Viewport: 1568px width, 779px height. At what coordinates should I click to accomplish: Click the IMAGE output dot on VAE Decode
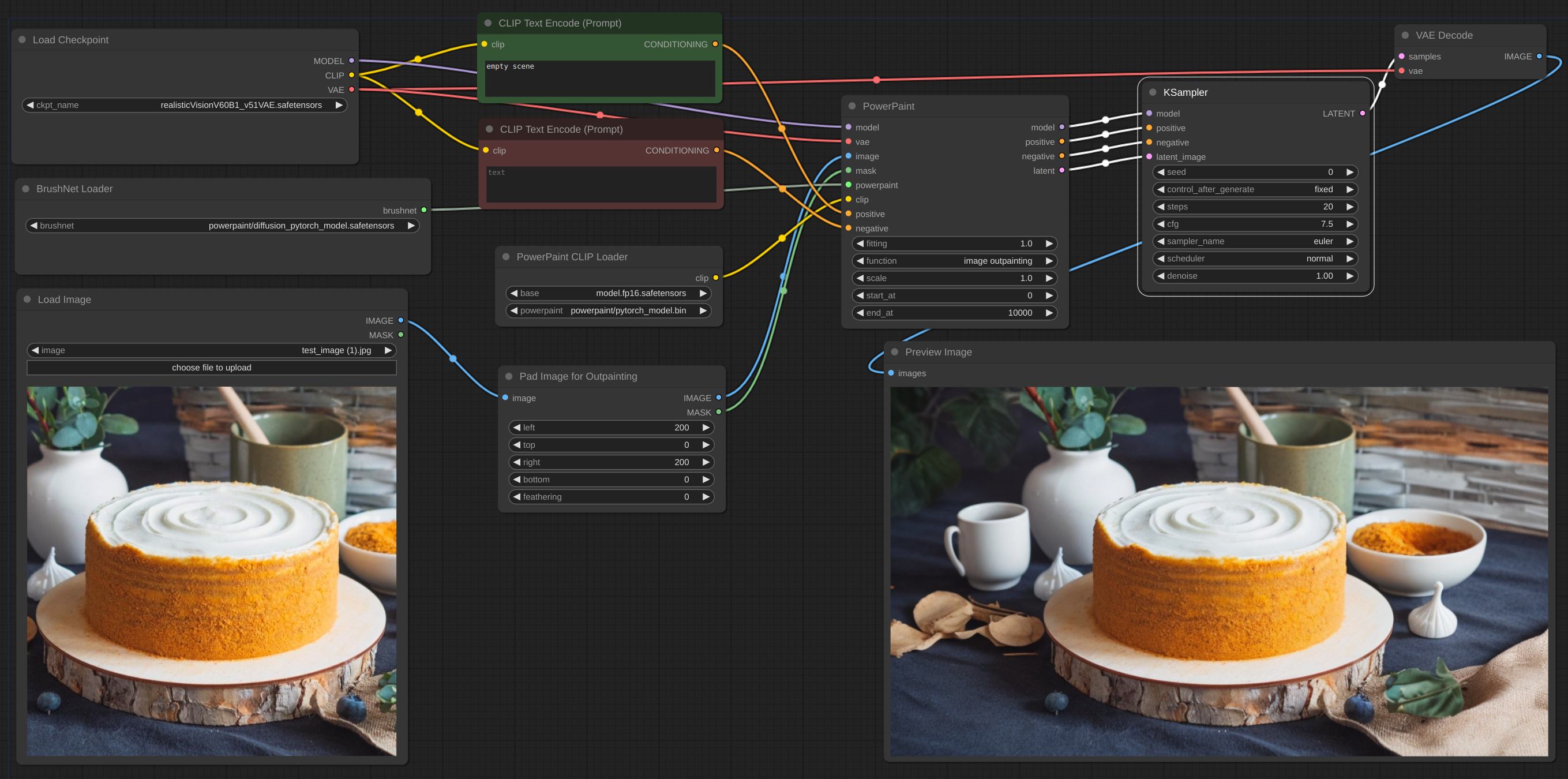point(1539,56)
